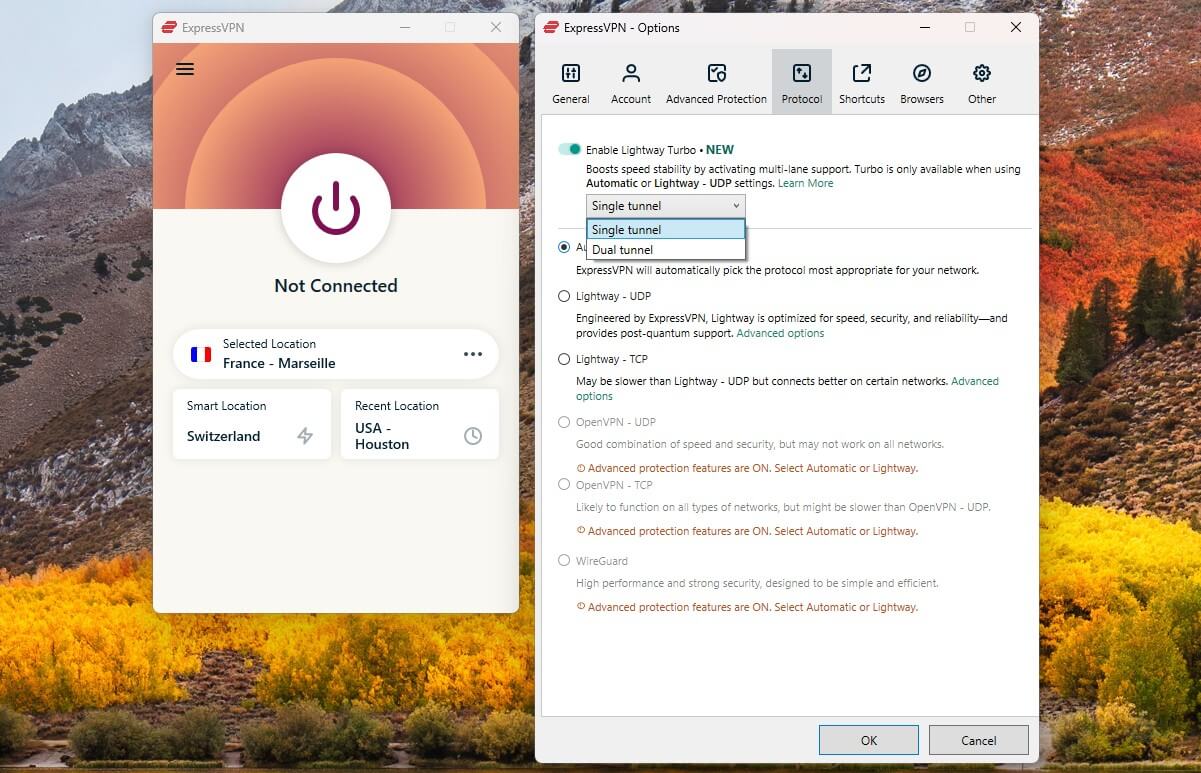The image size is (1201, 773).
Task: Click Cancel in the Options dialog
Action: [979, 740]
